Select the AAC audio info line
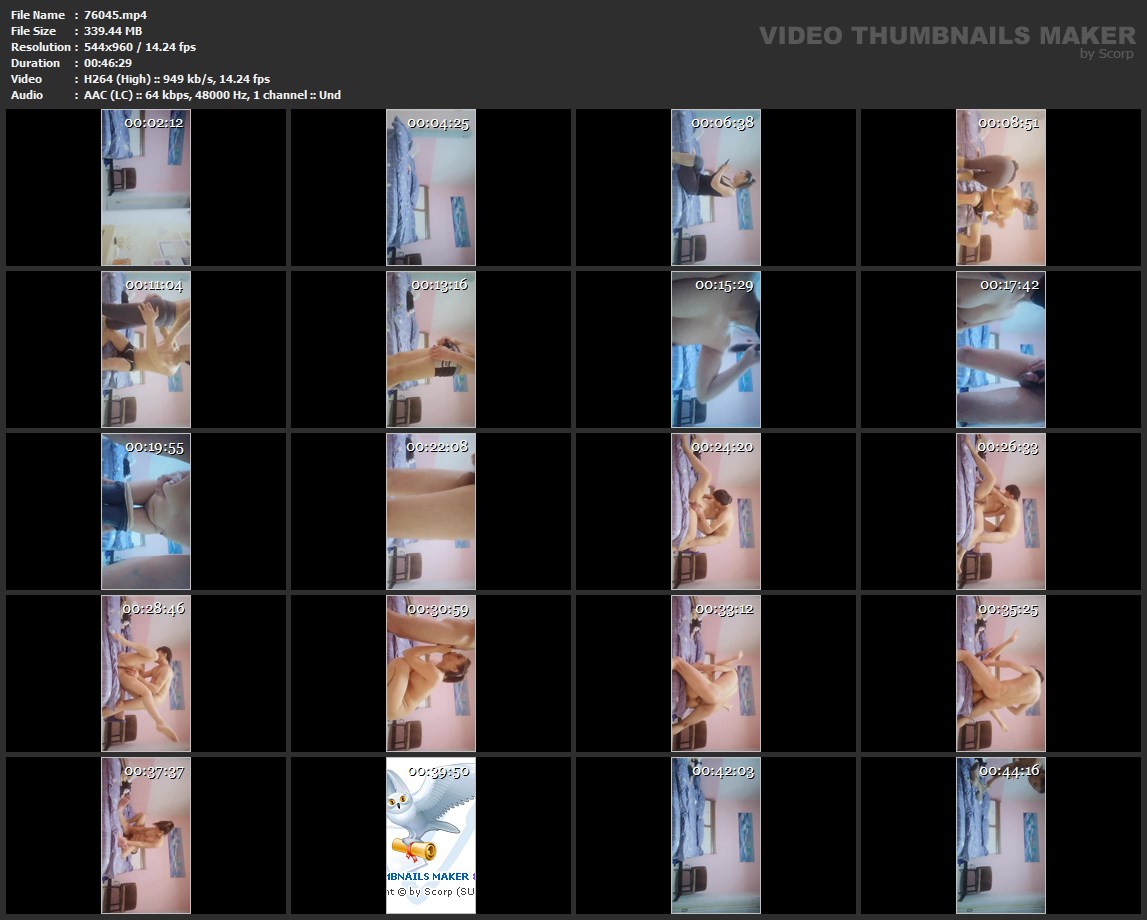Screen dimensions: 1147x920 coord(212,95)
